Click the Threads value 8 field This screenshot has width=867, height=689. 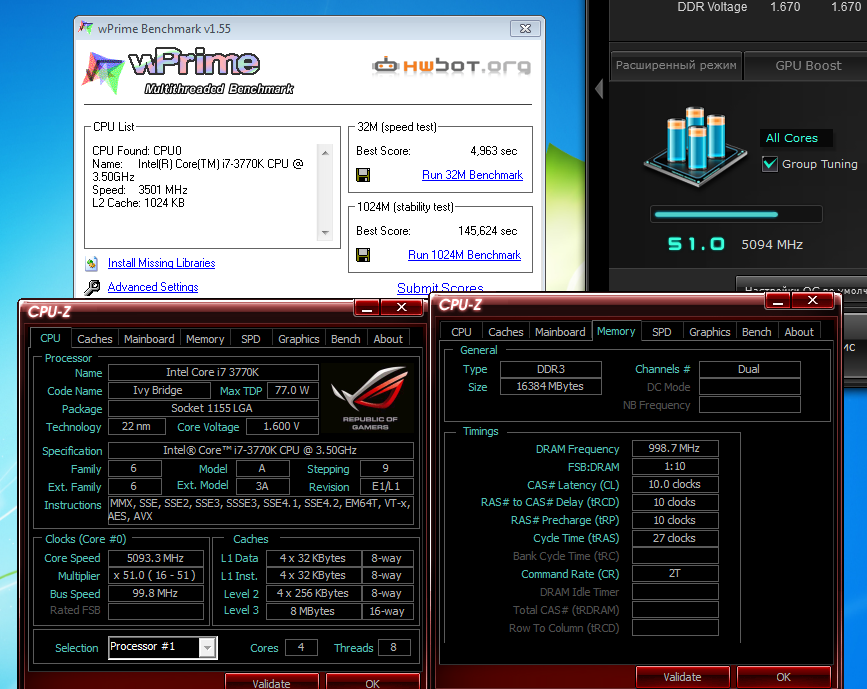[394, 647]
